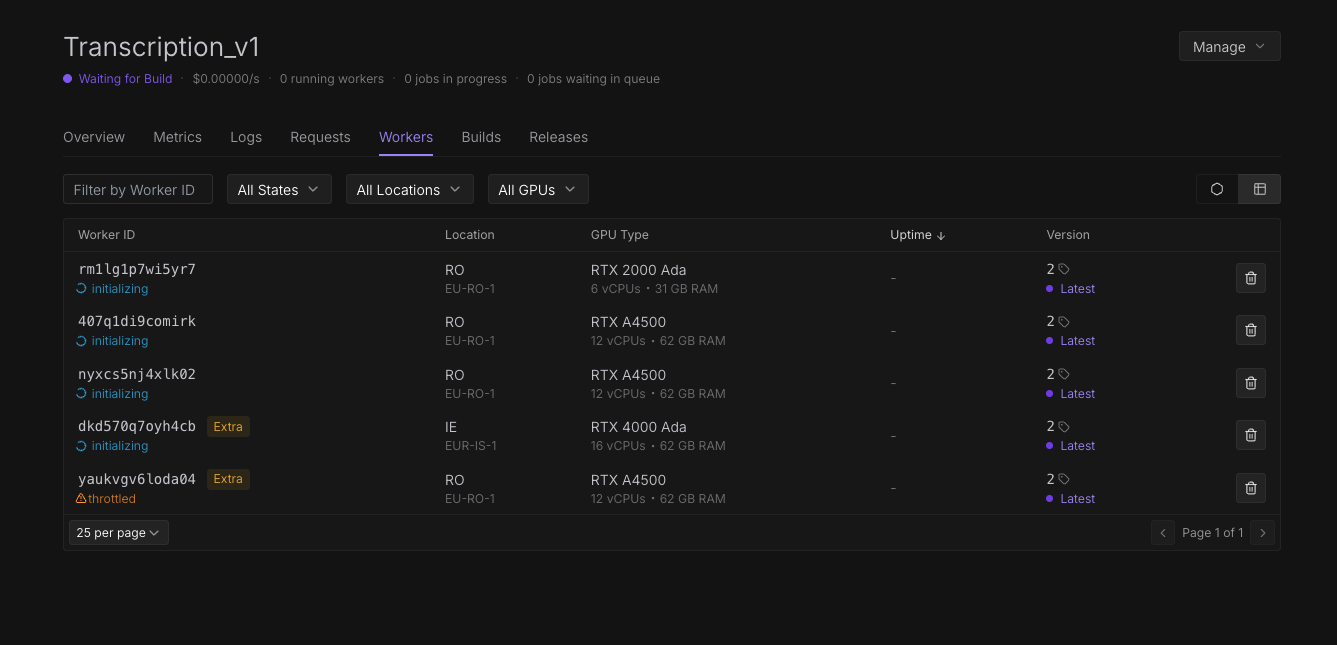Go to next page of workers
This screenshot has height=645, width=1337.
tap(1263, 533)
